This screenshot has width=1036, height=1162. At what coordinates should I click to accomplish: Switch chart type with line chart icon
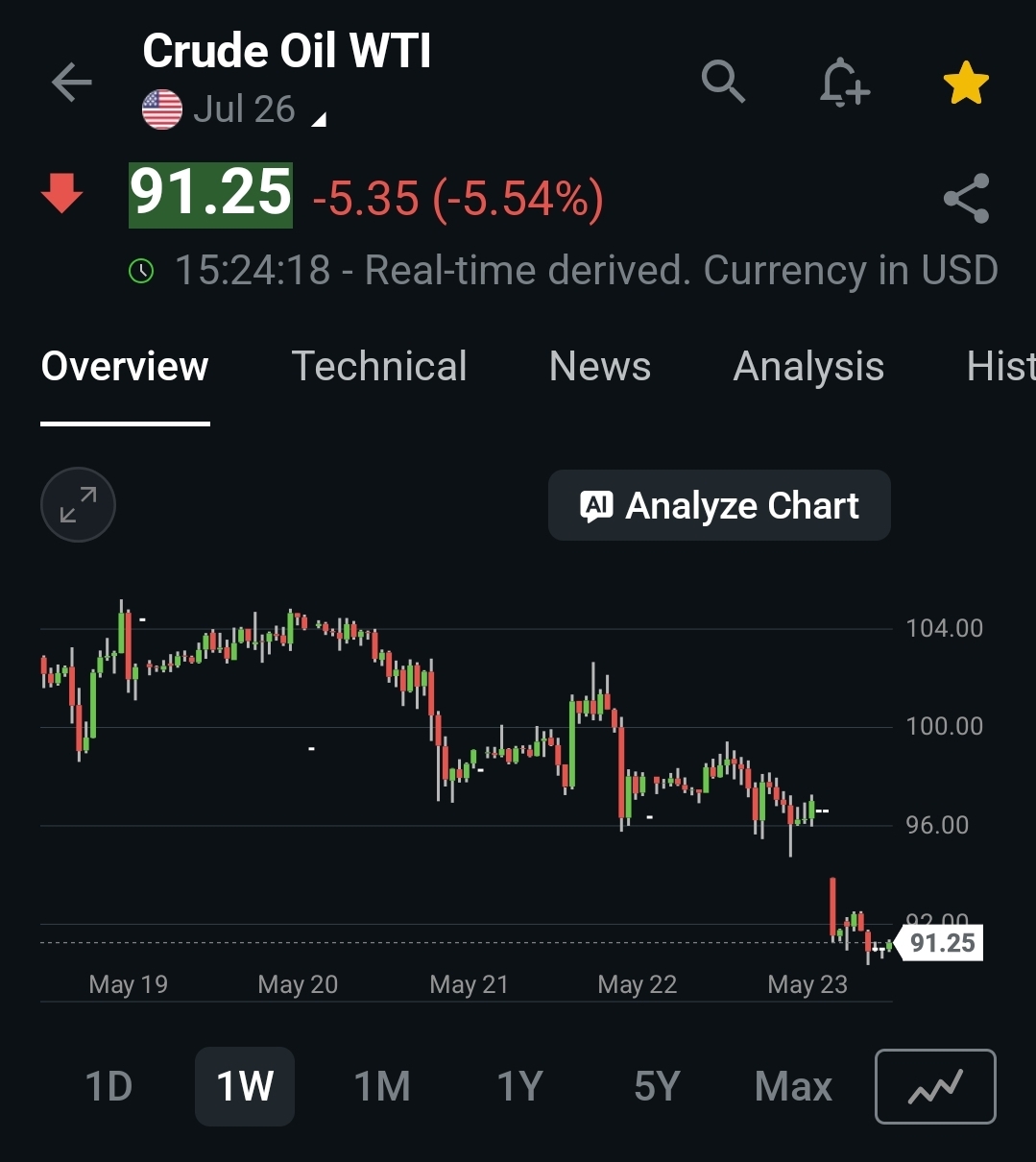click(936, 1087)
